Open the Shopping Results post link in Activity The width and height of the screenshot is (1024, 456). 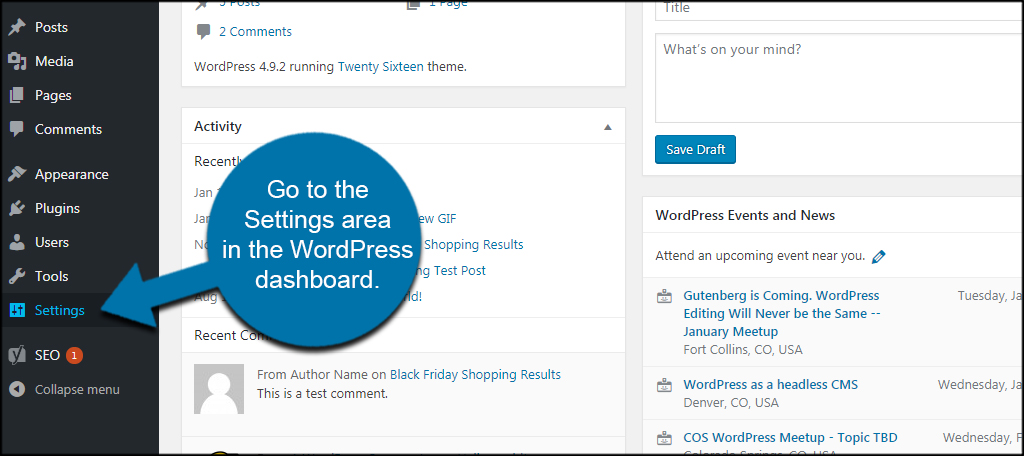click(474, 244)
